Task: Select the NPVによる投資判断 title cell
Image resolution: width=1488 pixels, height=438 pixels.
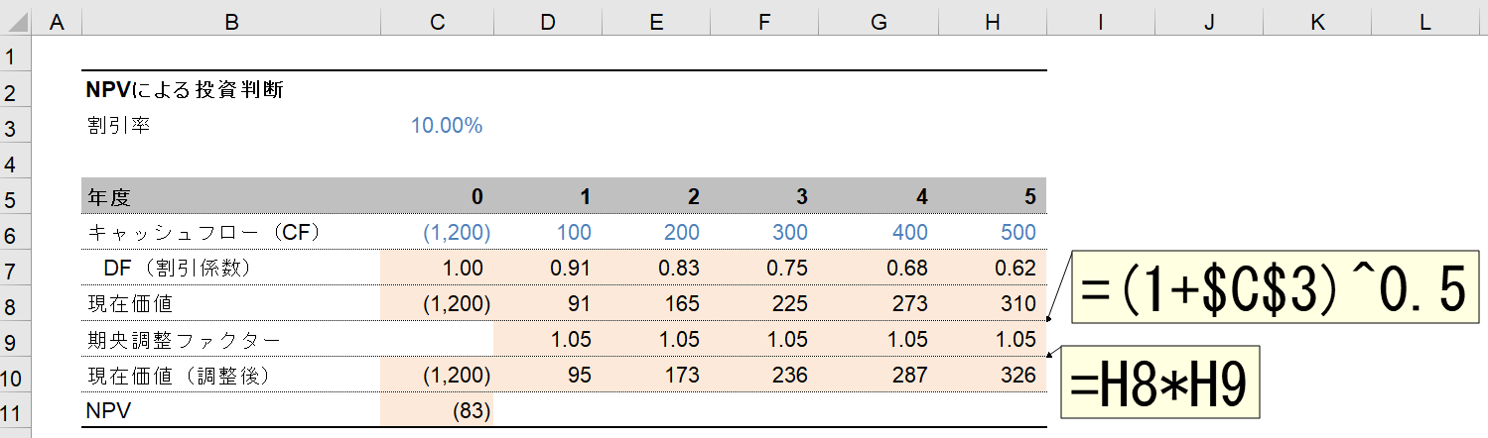Action: (x=185, y=91)
